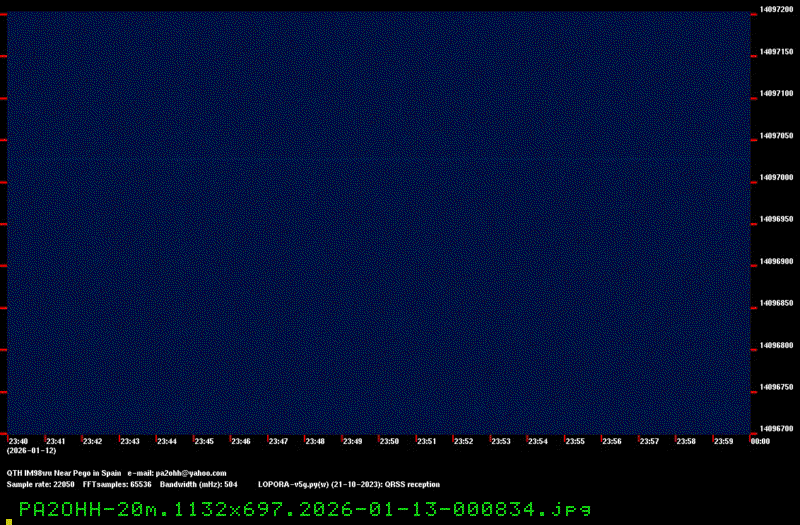The height and width of the screenshot is (525, 800).
Task: Click the 23:51 time axis label
Action: click(x=427, y=441)
